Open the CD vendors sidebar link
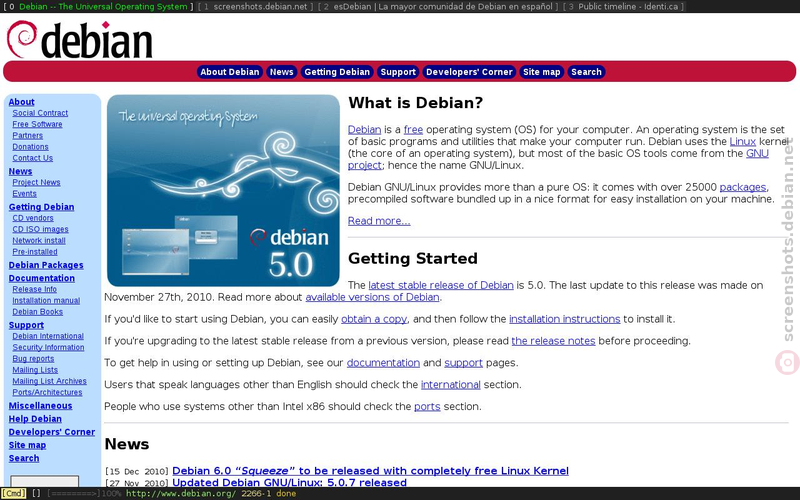Image resolution: width=800 pixels, height=500 pixels. coord(33,218)
